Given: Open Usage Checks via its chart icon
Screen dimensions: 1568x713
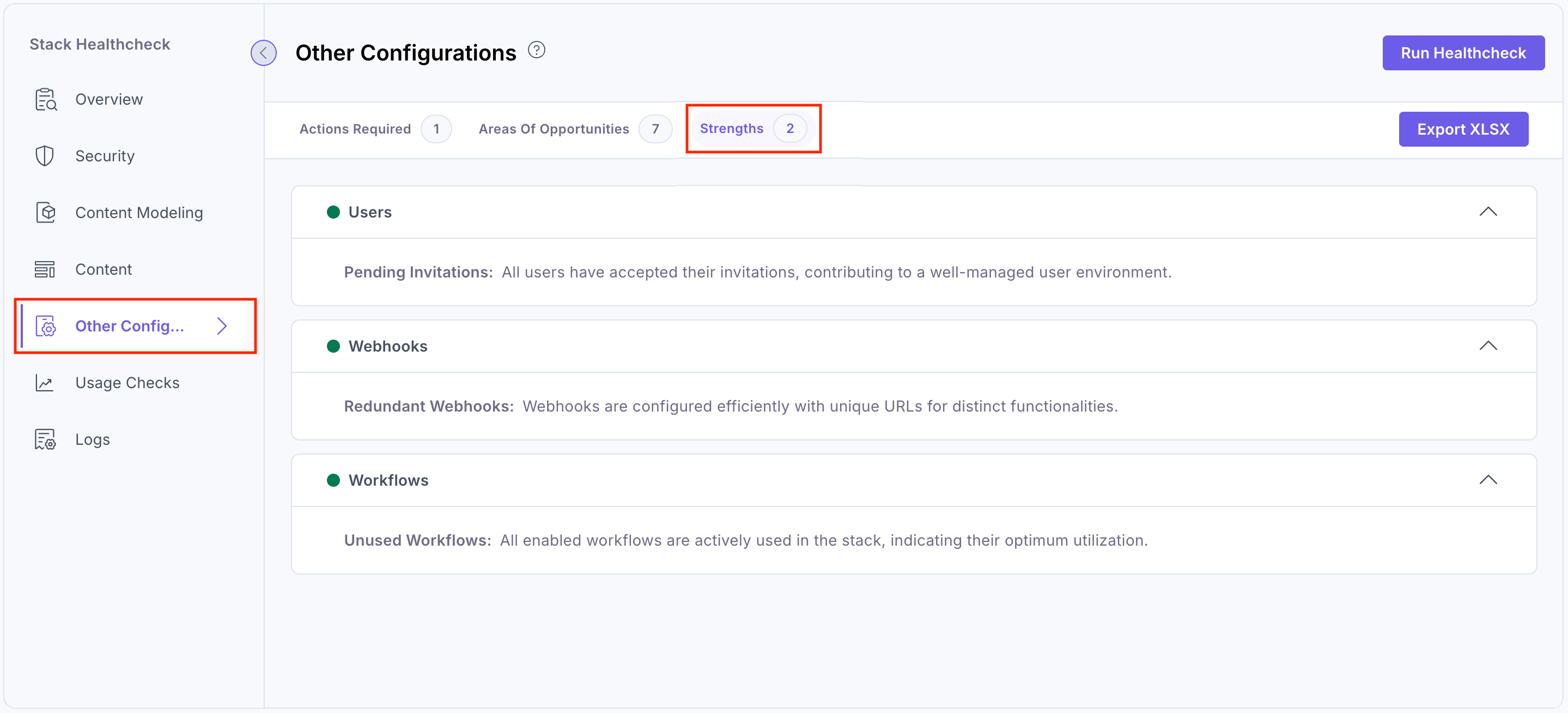Looking at the screenshot, I should click(45, 382).
